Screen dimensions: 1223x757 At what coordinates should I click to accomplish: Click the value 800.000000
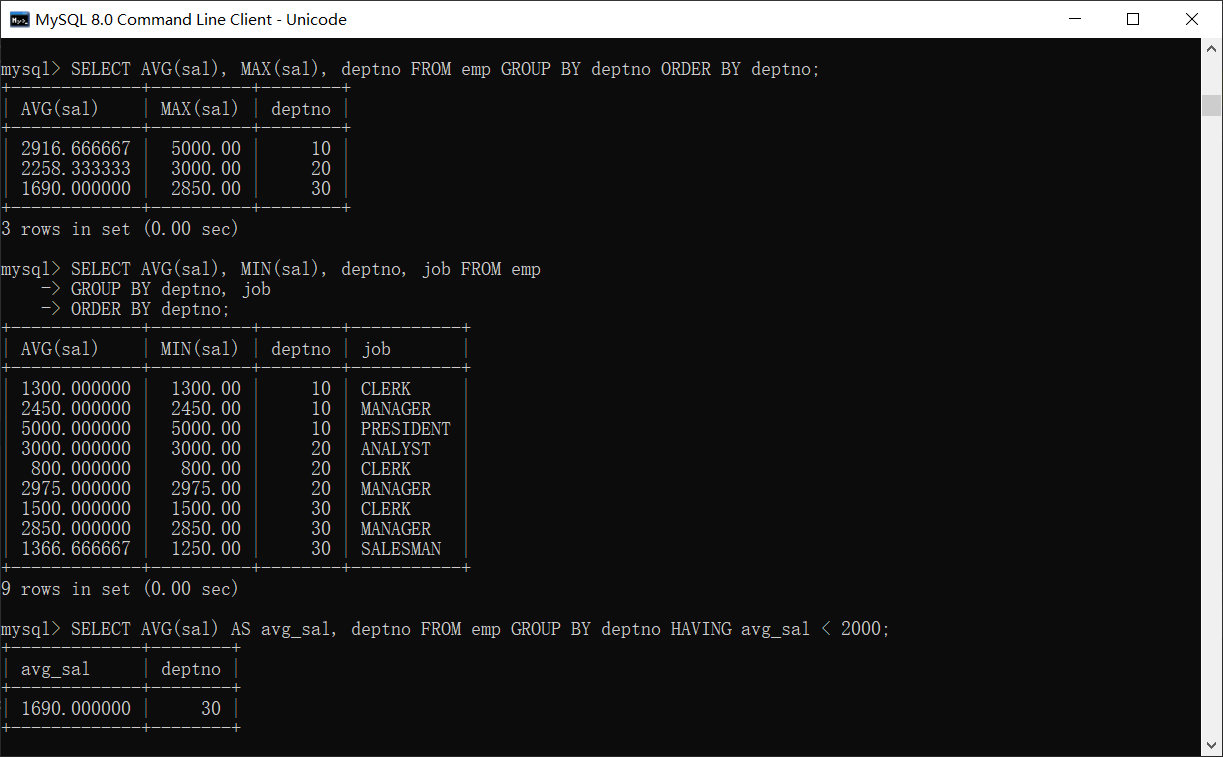point(81,469)
